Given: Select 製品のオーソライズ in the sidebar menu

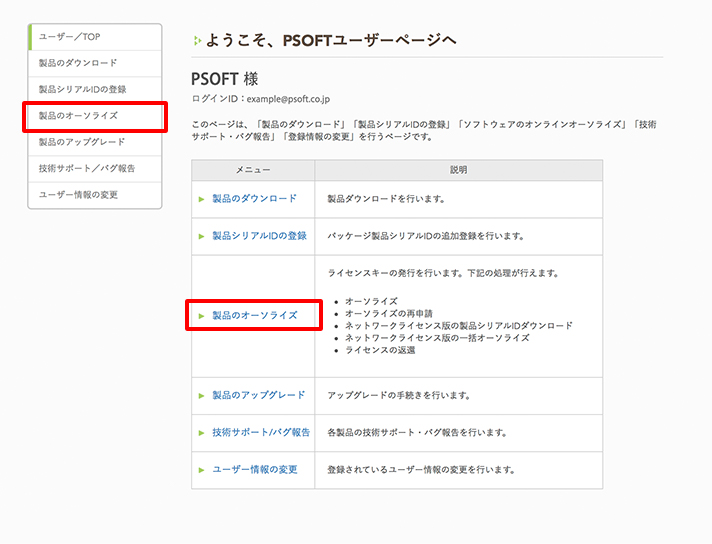Looking at the screenshot, I should [x=95, y=116].
